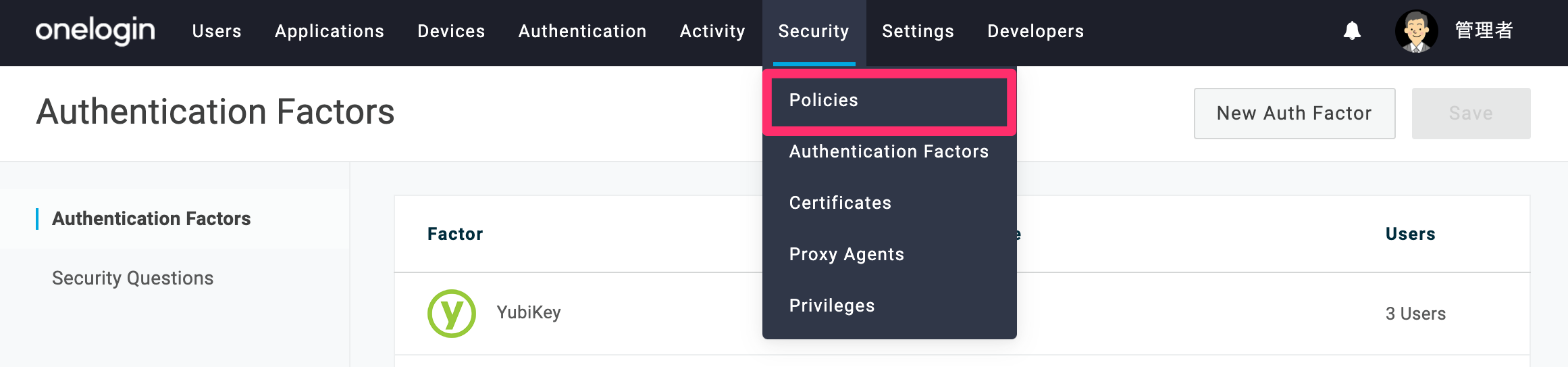Open the Authentication top menu
Image resolution: width=1568 pixels, height=367 pixels.
tap(582, 31)
